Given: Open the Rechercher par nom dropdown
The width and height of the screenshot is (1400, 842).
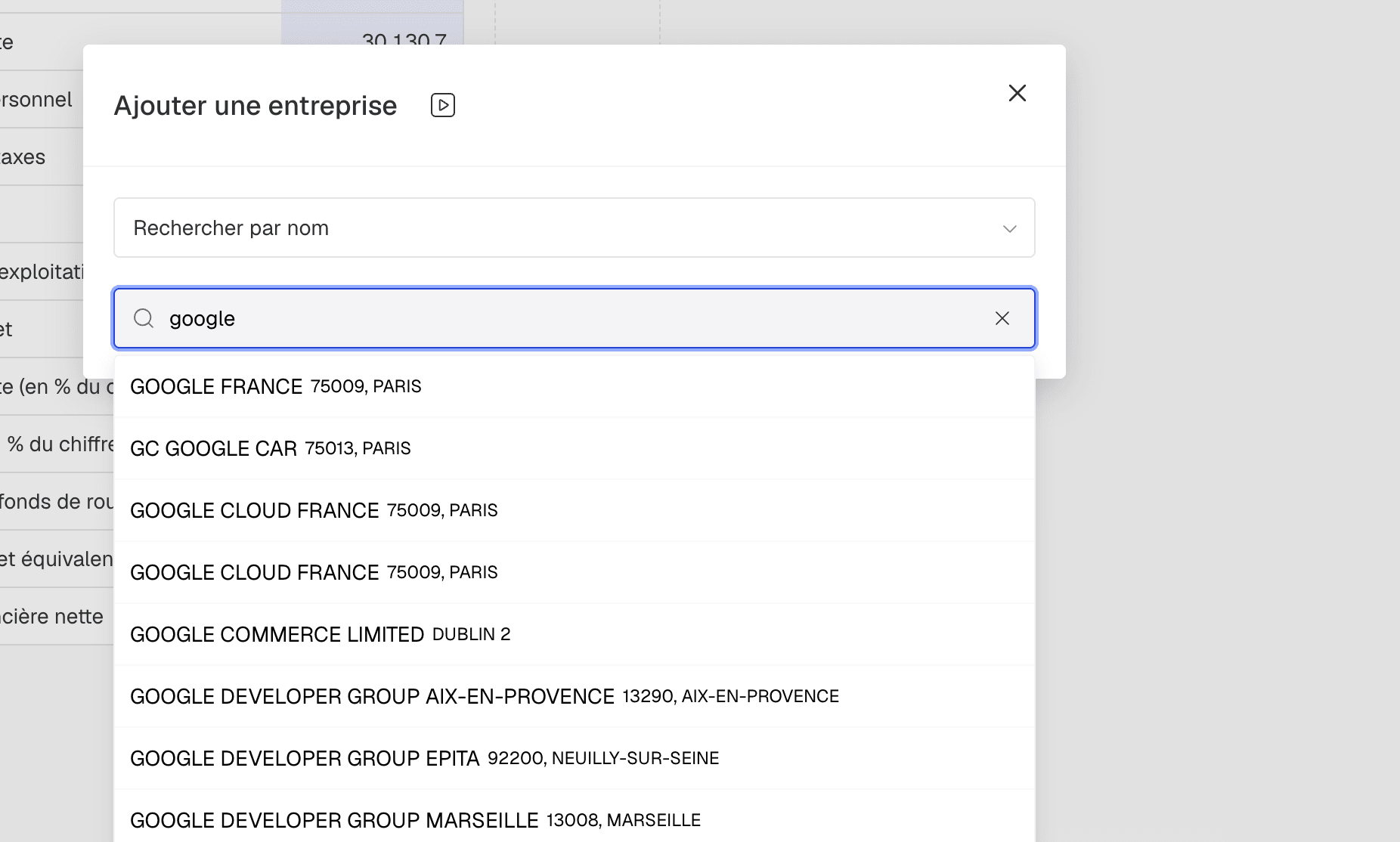Looking at the screenshot, I should 575,228.
